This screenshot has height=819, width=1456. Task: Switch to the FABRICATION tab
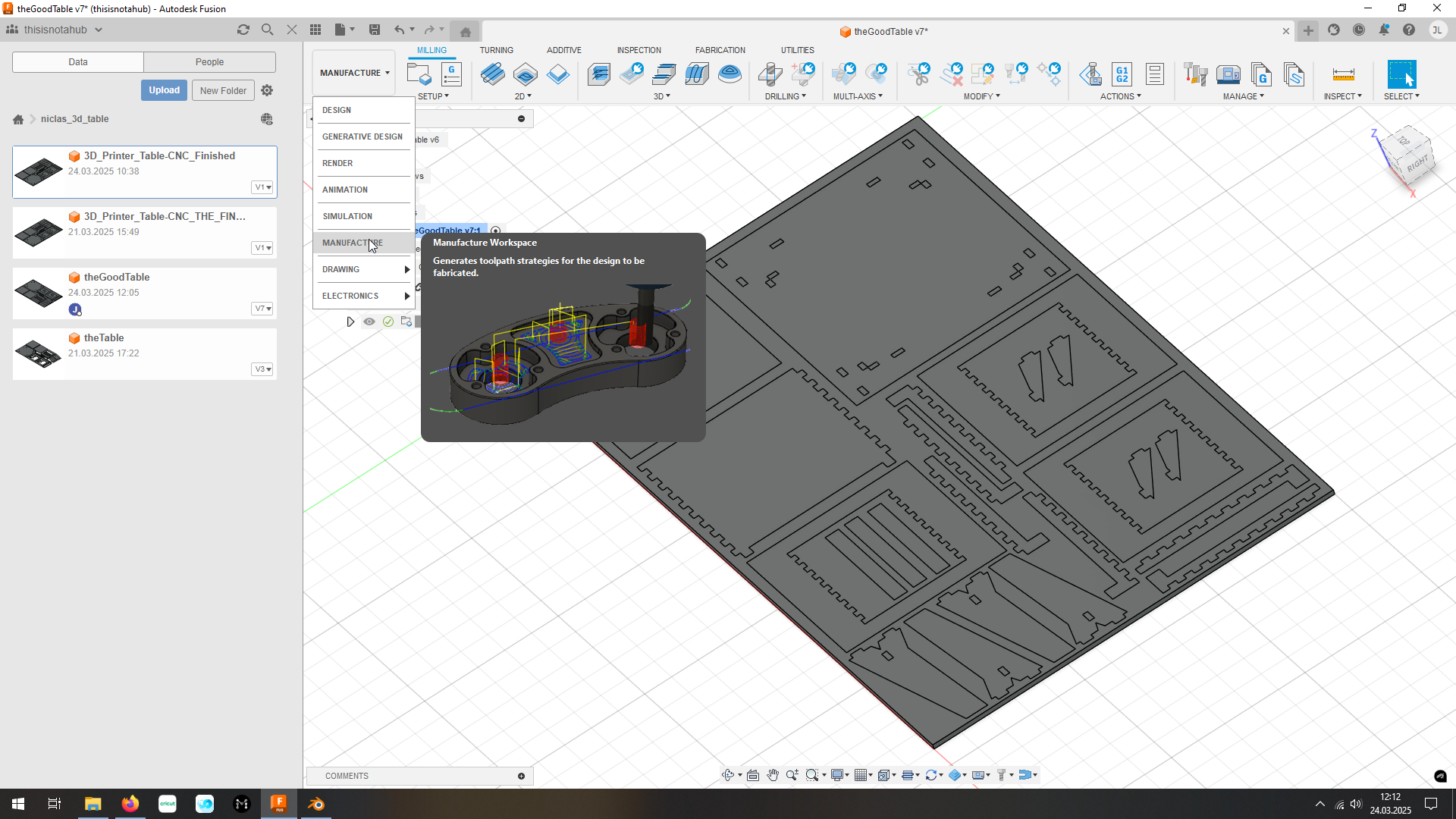click(x=720, y=50)
